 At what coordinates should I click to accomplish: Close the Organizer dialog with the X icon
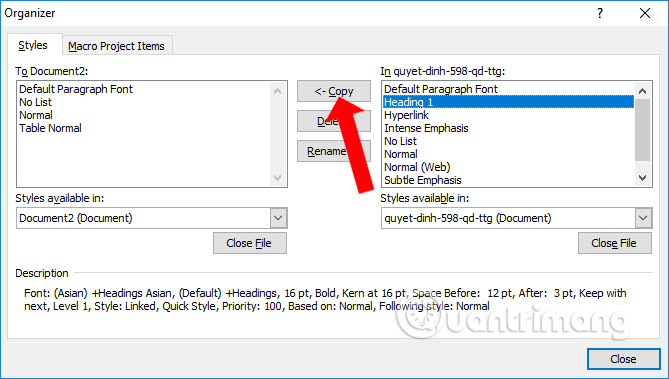tap(645, 13)
